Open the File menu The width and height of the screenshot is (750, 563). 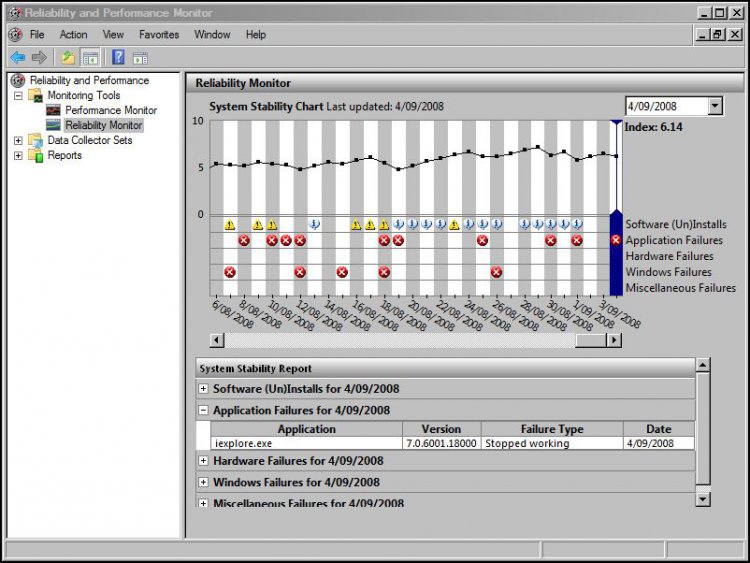37,34
